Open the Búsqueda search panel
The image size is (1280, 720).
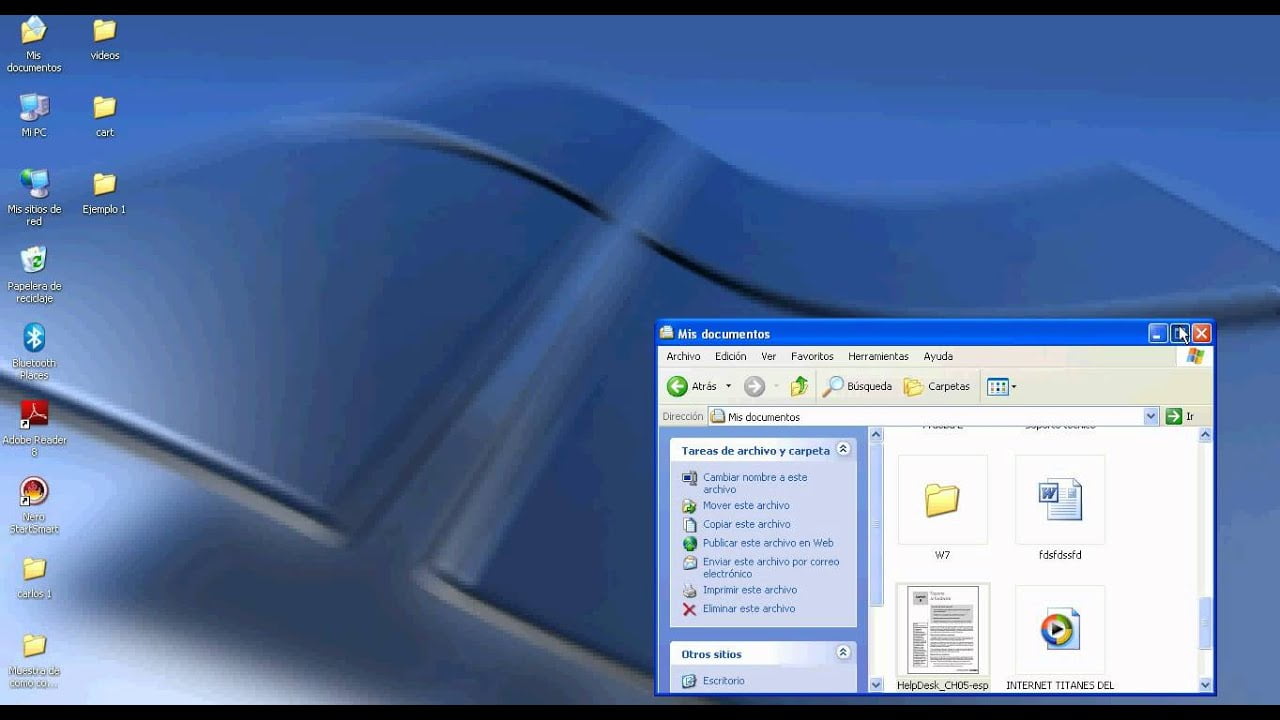[x=857, y=386]
